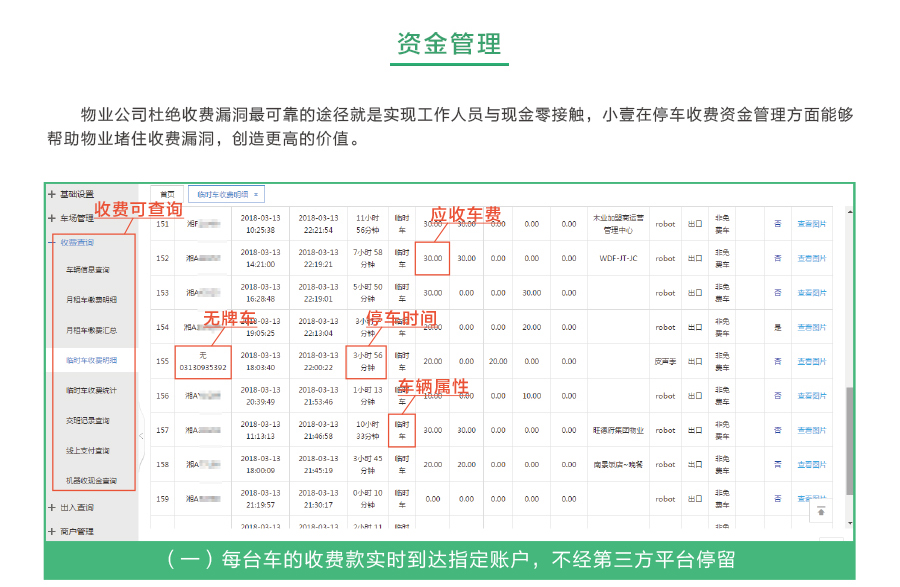900x587 pixels.
Task: Click the row number 159 cell
Action: click(162, 499)
